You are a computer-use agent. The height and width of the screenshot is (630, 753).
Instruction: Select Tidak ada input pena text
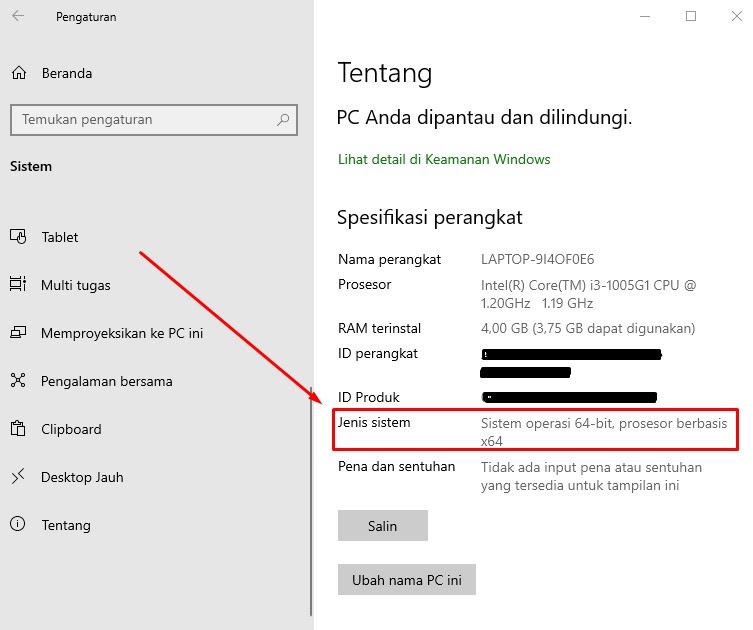pos(591,476)
